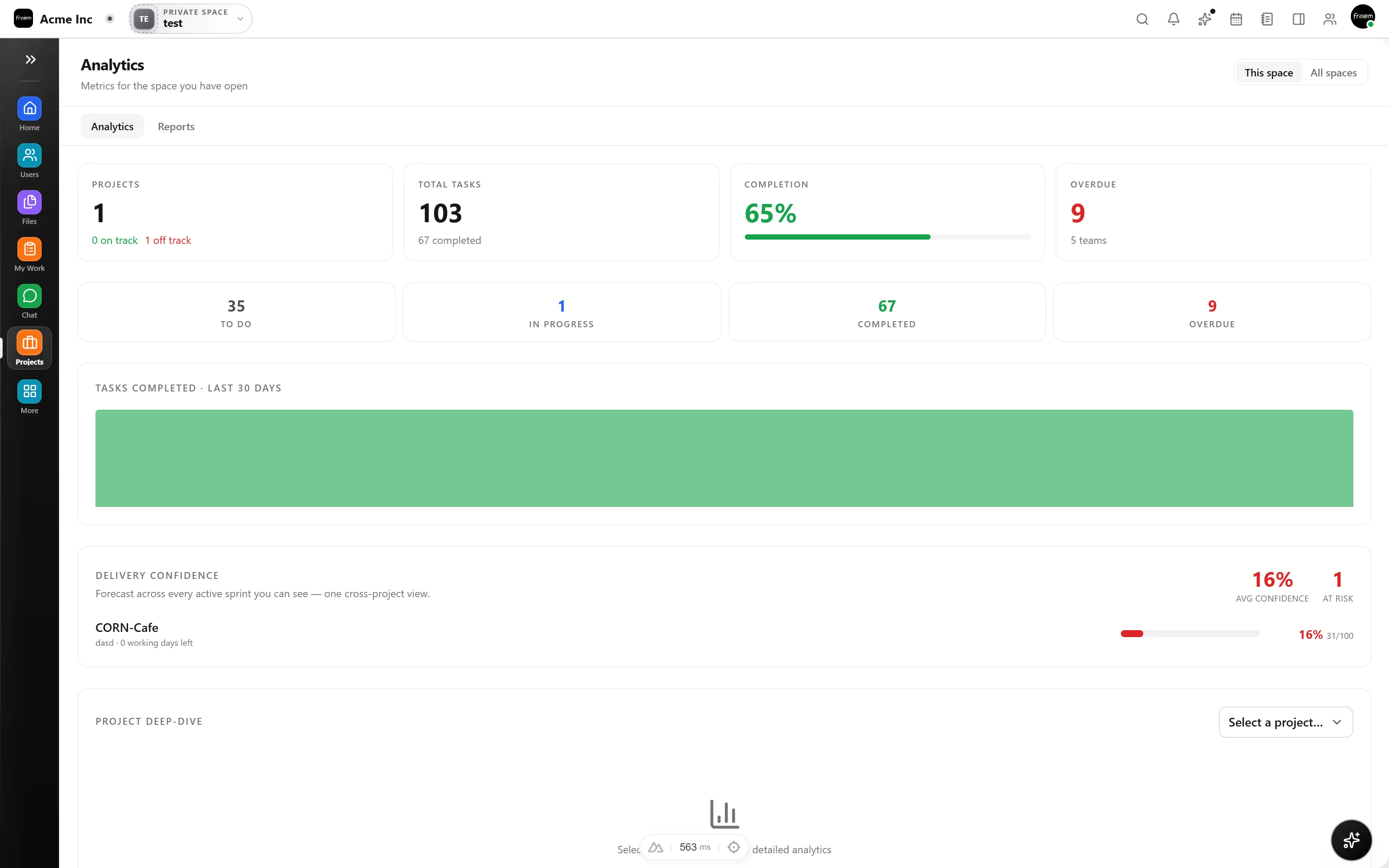Click the 16% Avg Confidence value
Screen dimensions: 1389x868
click(x=1272, y=580)
